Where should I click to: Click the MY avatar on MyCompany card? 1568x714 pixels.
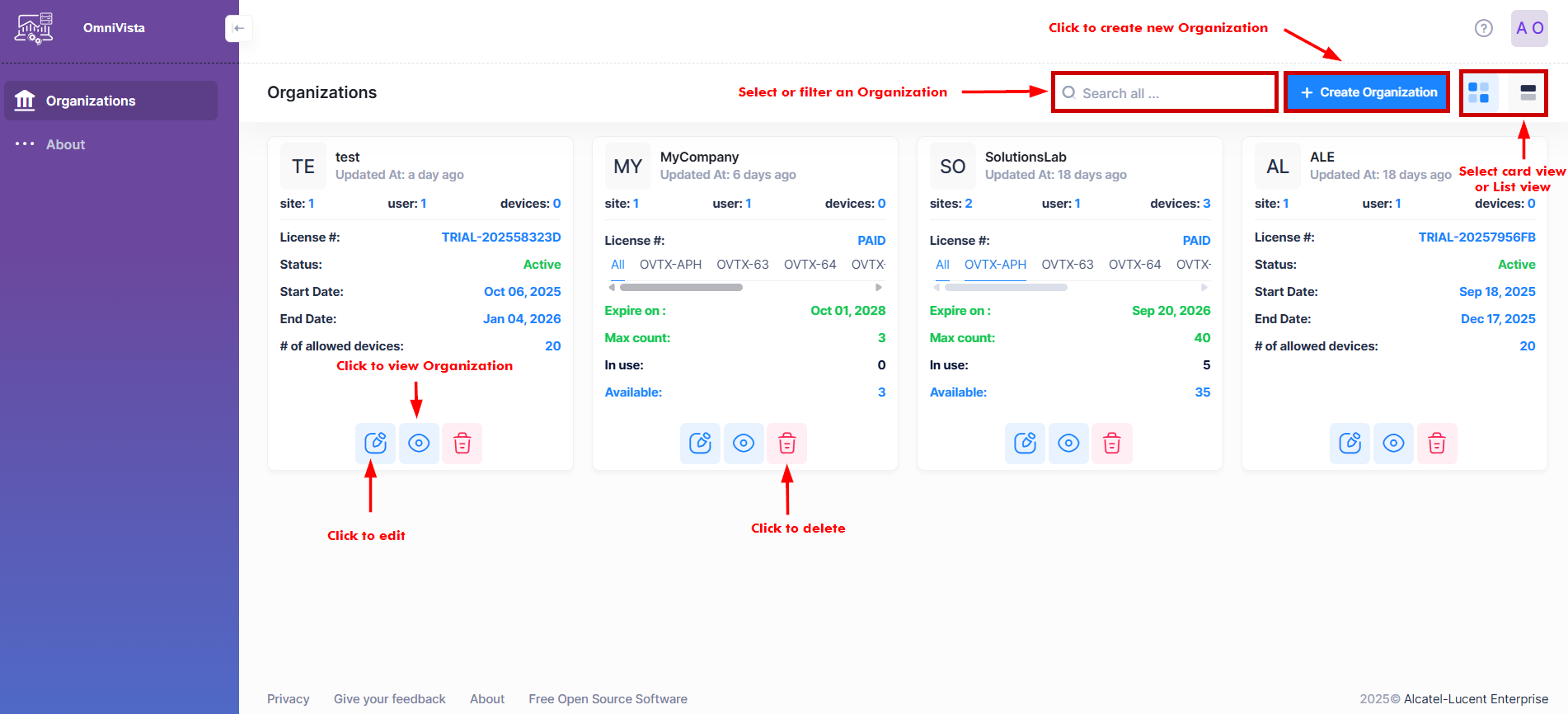point(627,167)
